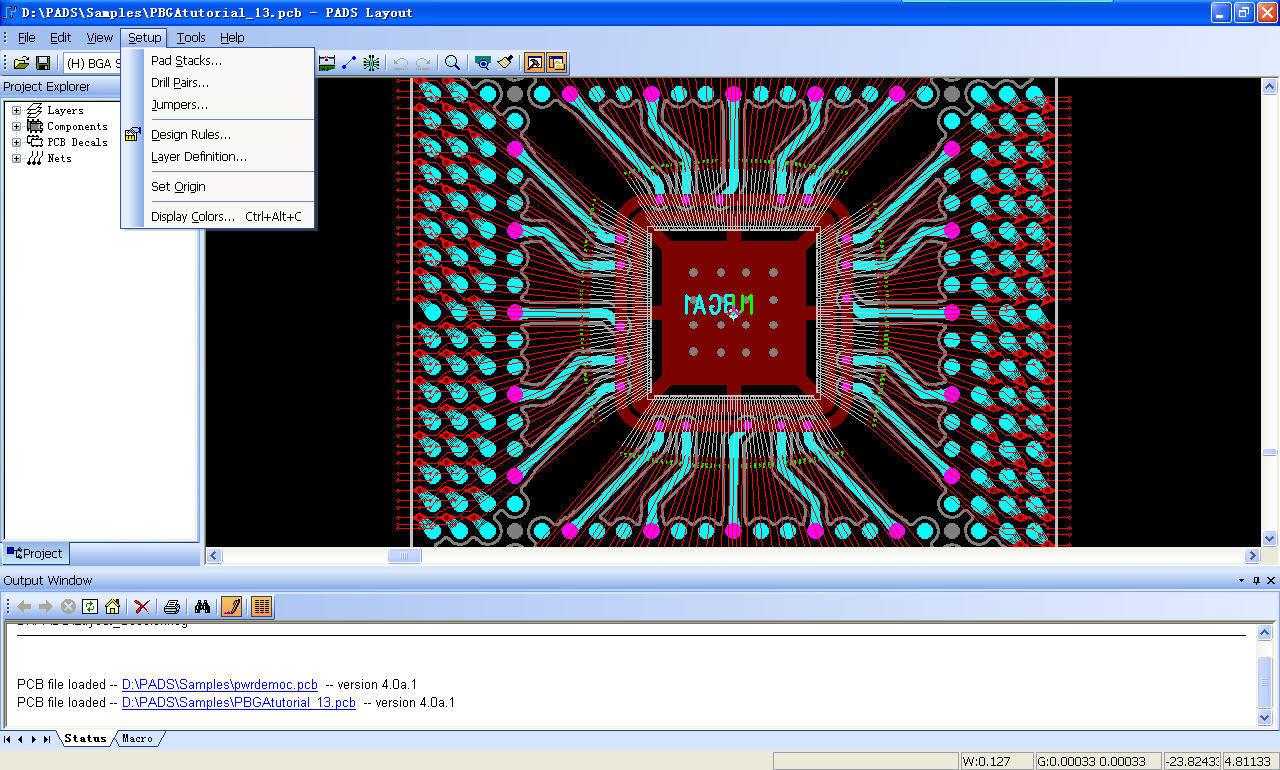Click the Design Rules menu icon
Screen dimensions: 1280x770
point(133,135)
